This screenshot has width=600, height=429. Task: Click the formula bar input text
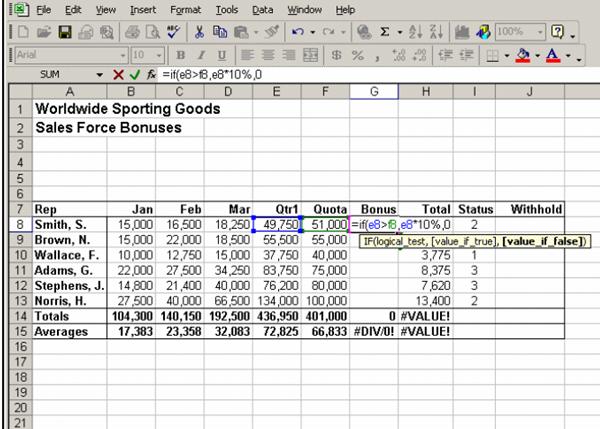pos(212,75)
